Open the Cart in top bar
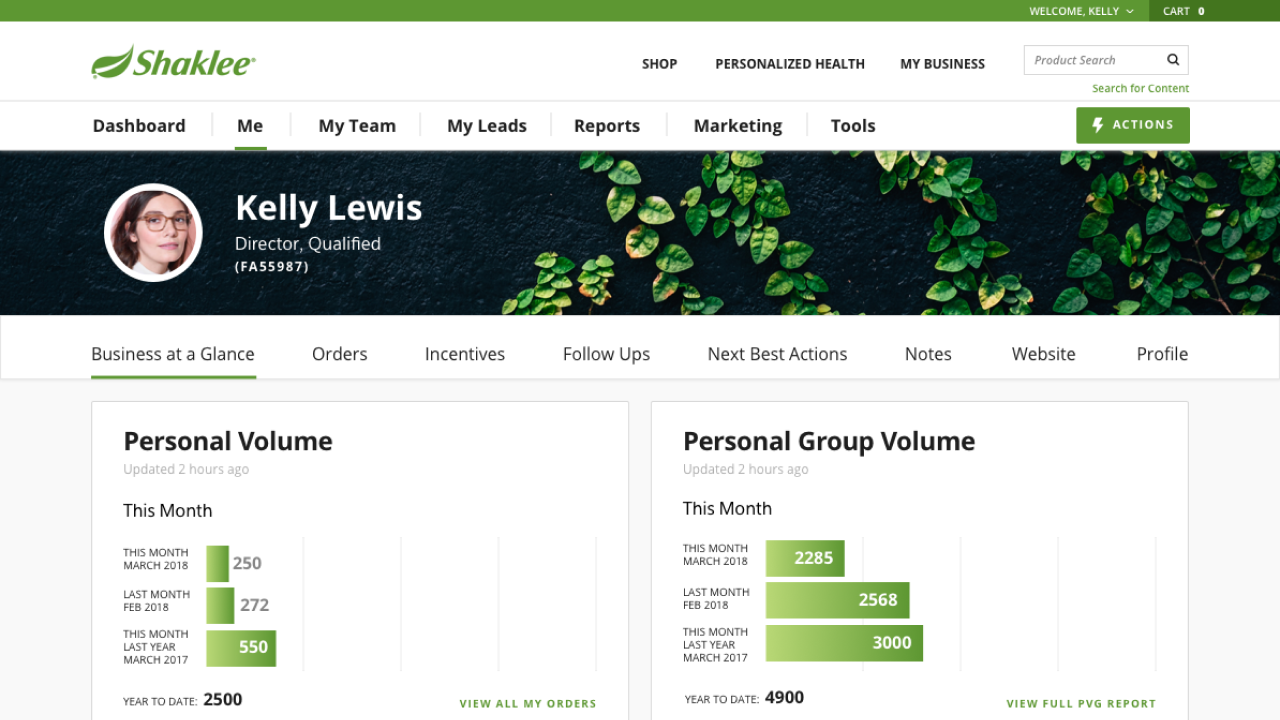The image size is (1280, 720). 1183,11
